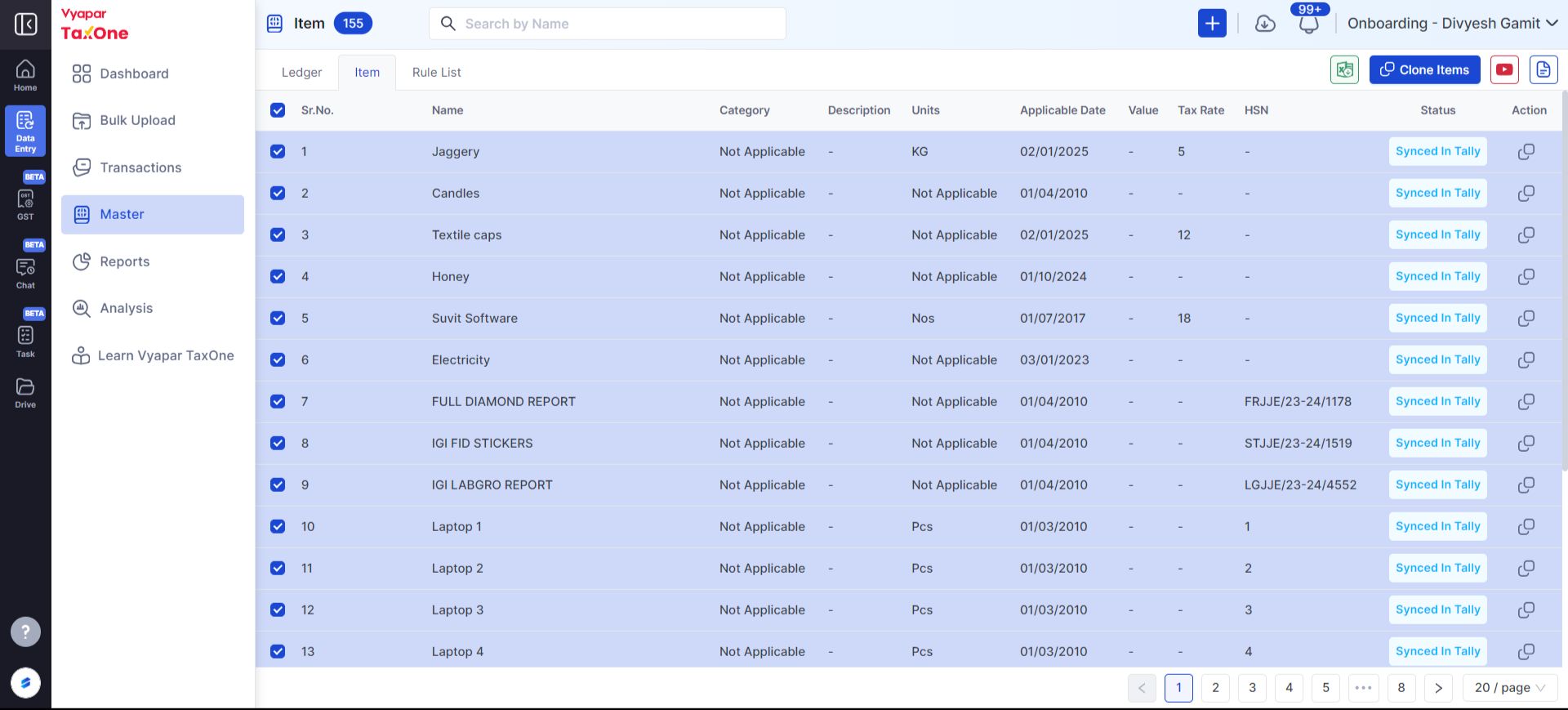Switch to the Ledger tab

[x=301, y=73]
